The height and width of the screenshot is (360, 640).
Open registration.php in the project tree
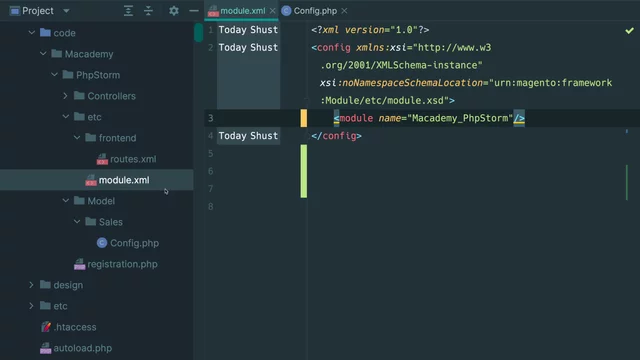tap(122, 264)
